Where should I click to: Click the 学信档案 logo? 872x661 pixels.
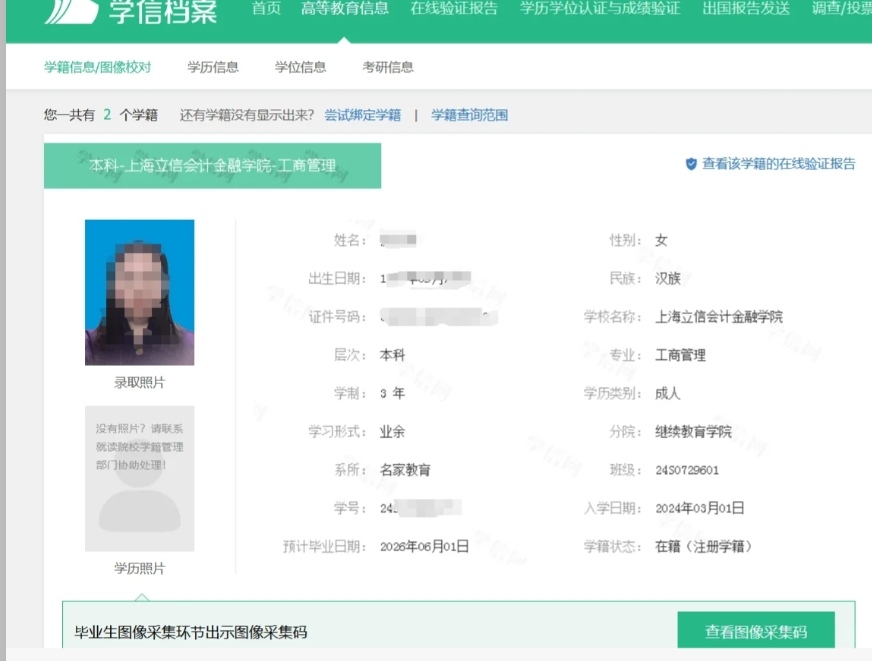131,11
